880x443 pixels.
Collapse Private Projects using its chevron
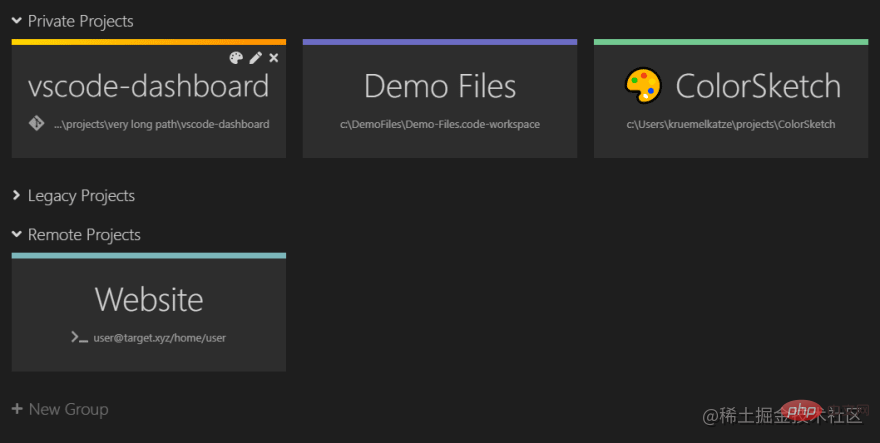pos(17,20)
